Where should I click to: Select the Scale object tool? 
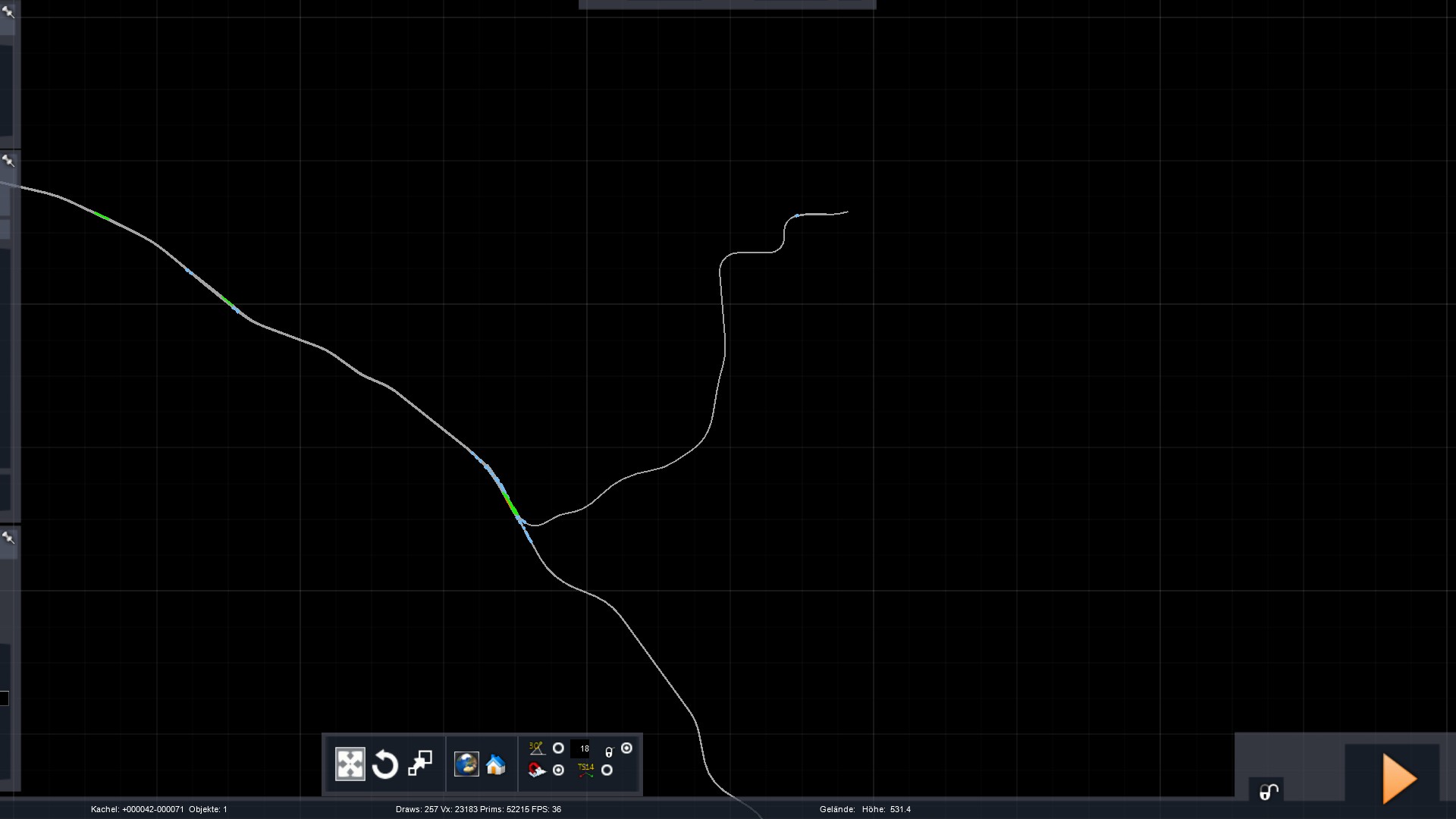pyautogui.click(x=420, y=764)
